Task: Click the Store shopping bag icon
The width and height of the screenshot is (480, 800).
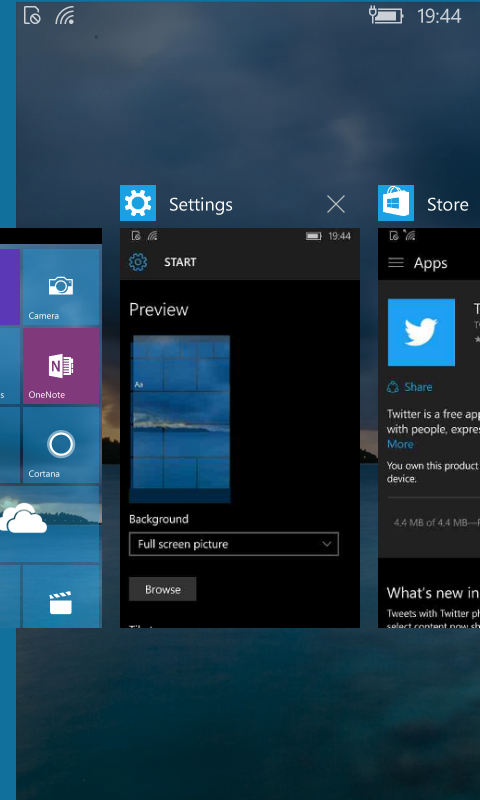Action: (x=396, y=203)
